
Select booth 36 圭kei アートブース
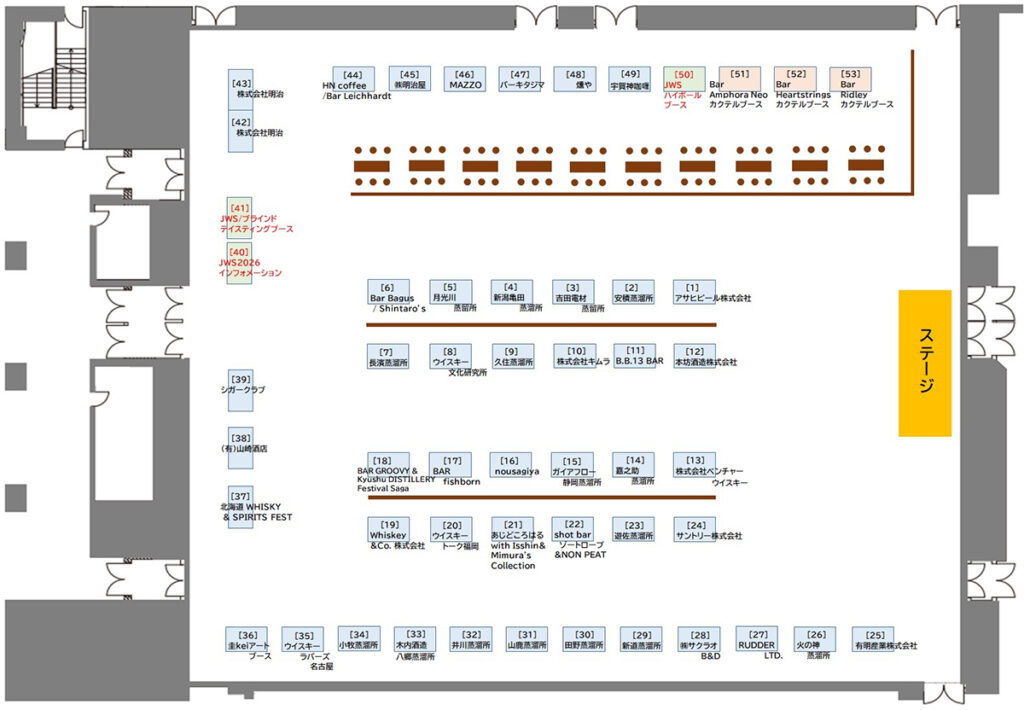(246, 640)
